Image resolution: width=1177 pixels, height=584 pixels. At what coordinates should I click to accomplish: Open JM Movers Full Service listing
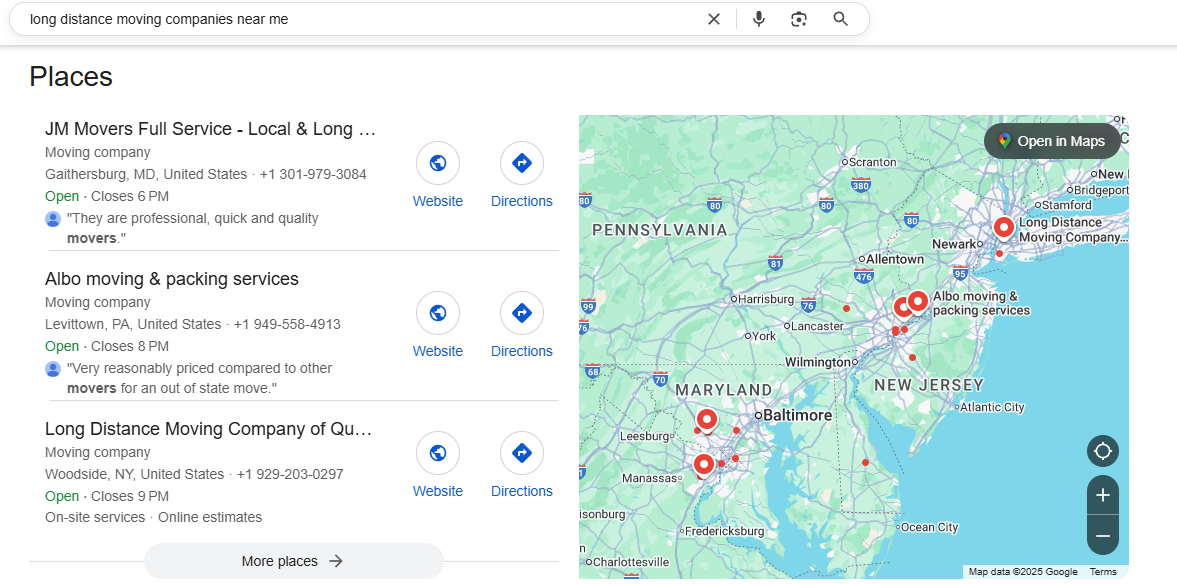[x=211, y=129]
